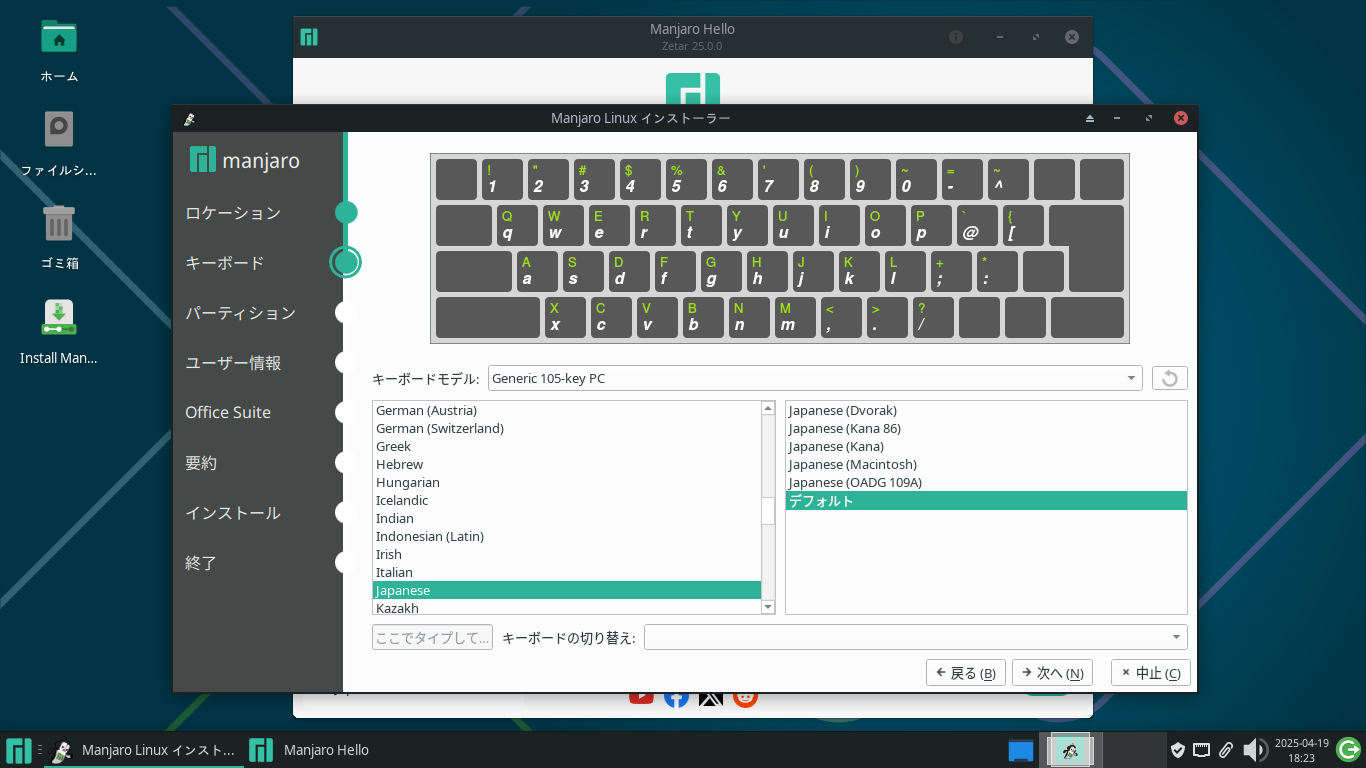Choose Italian in the layout list

coord(567,572)
